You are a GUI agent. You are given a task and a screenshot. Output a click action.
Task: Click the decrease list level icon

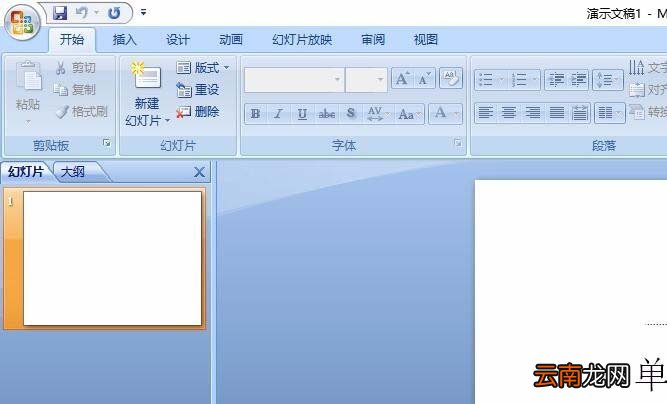pos(556,80)
